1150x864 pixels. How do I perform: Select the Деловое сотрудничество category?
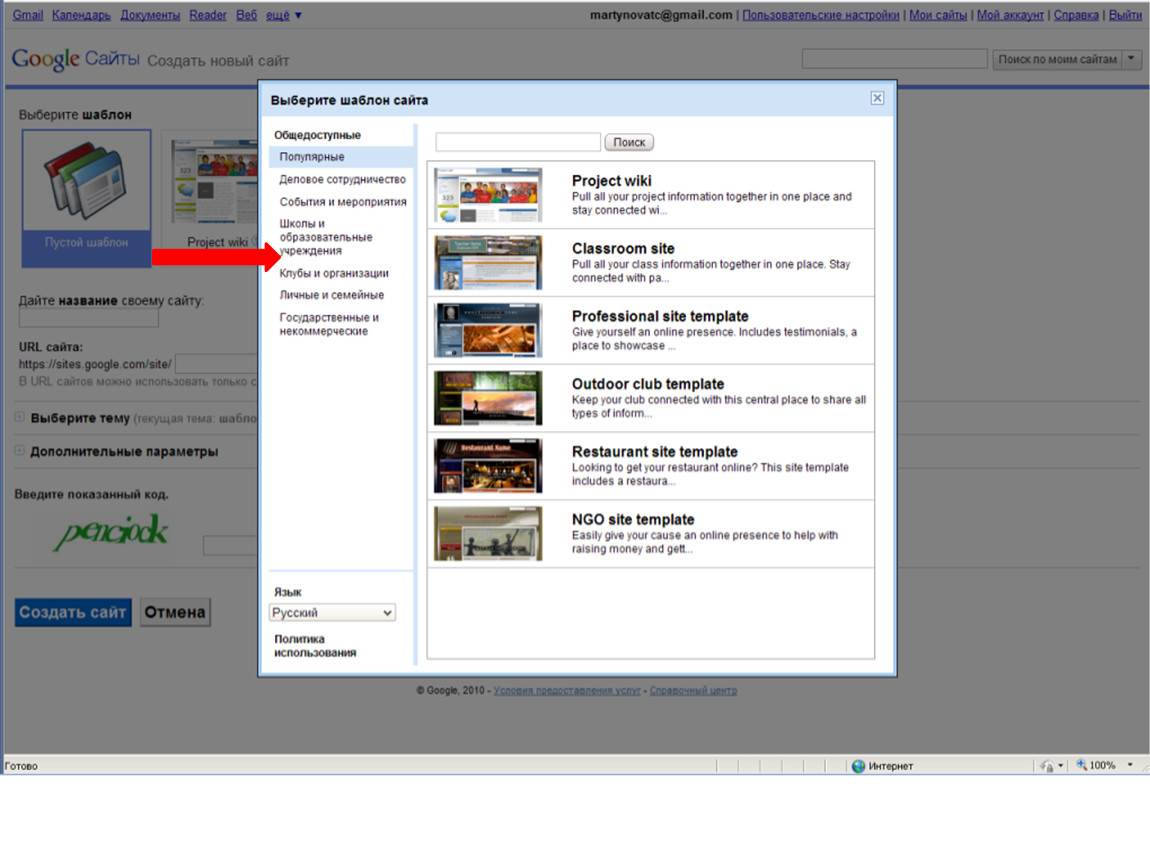(342, 179)
